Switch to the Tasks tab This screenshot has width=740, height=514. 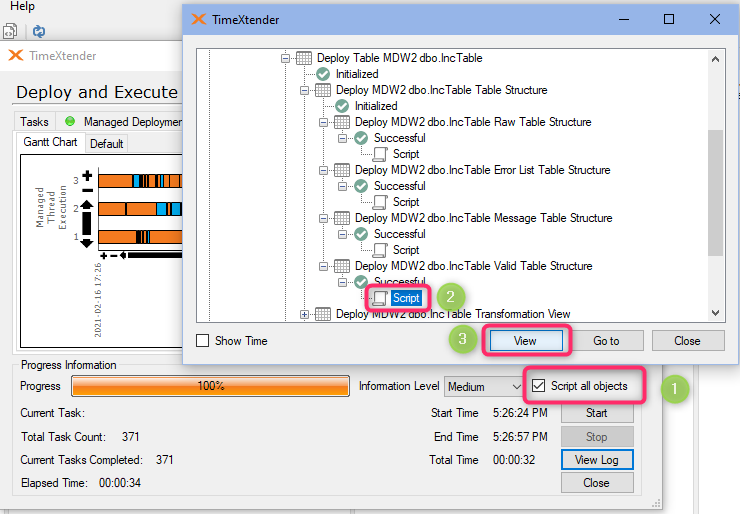point(34,122)
